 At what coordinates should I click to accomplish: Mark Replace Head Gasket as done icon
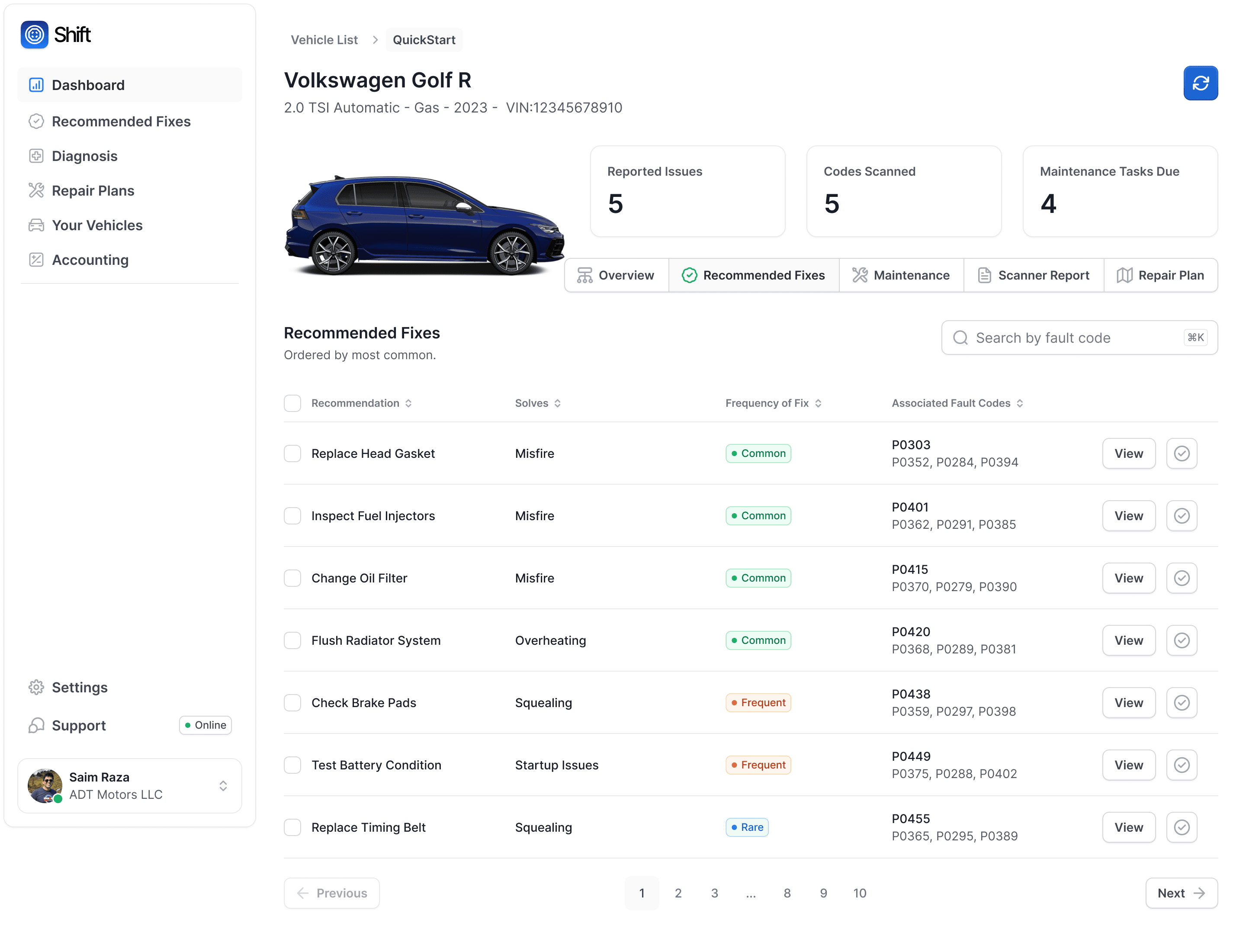tap(1182, 453)
